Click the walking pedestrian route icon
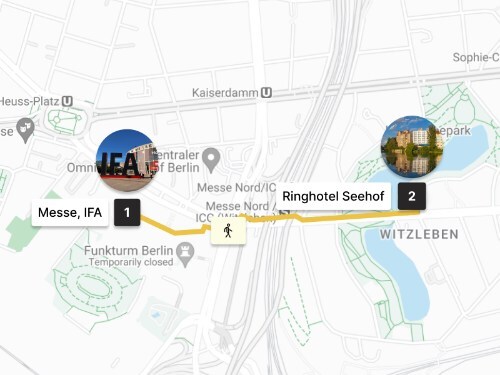The height and width of the screenshot is (375, 500). pyautogui.click(x=228, y=231)
